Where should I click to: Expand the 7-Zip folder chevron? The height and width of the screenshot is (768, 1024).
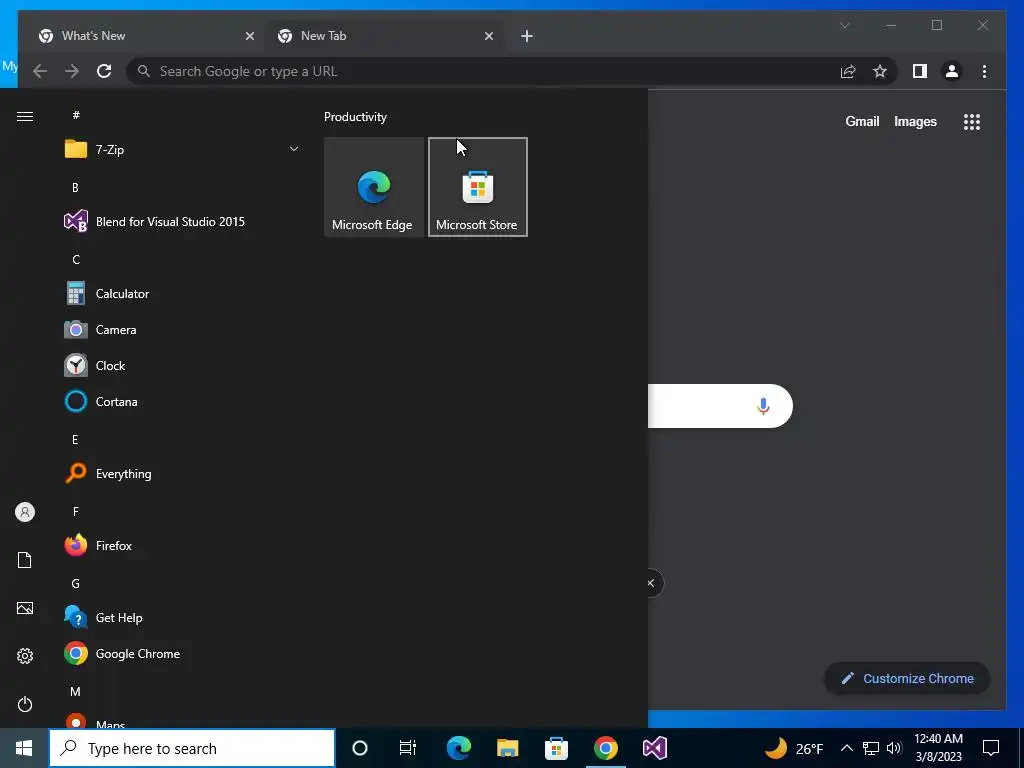[x=294, y=150]
